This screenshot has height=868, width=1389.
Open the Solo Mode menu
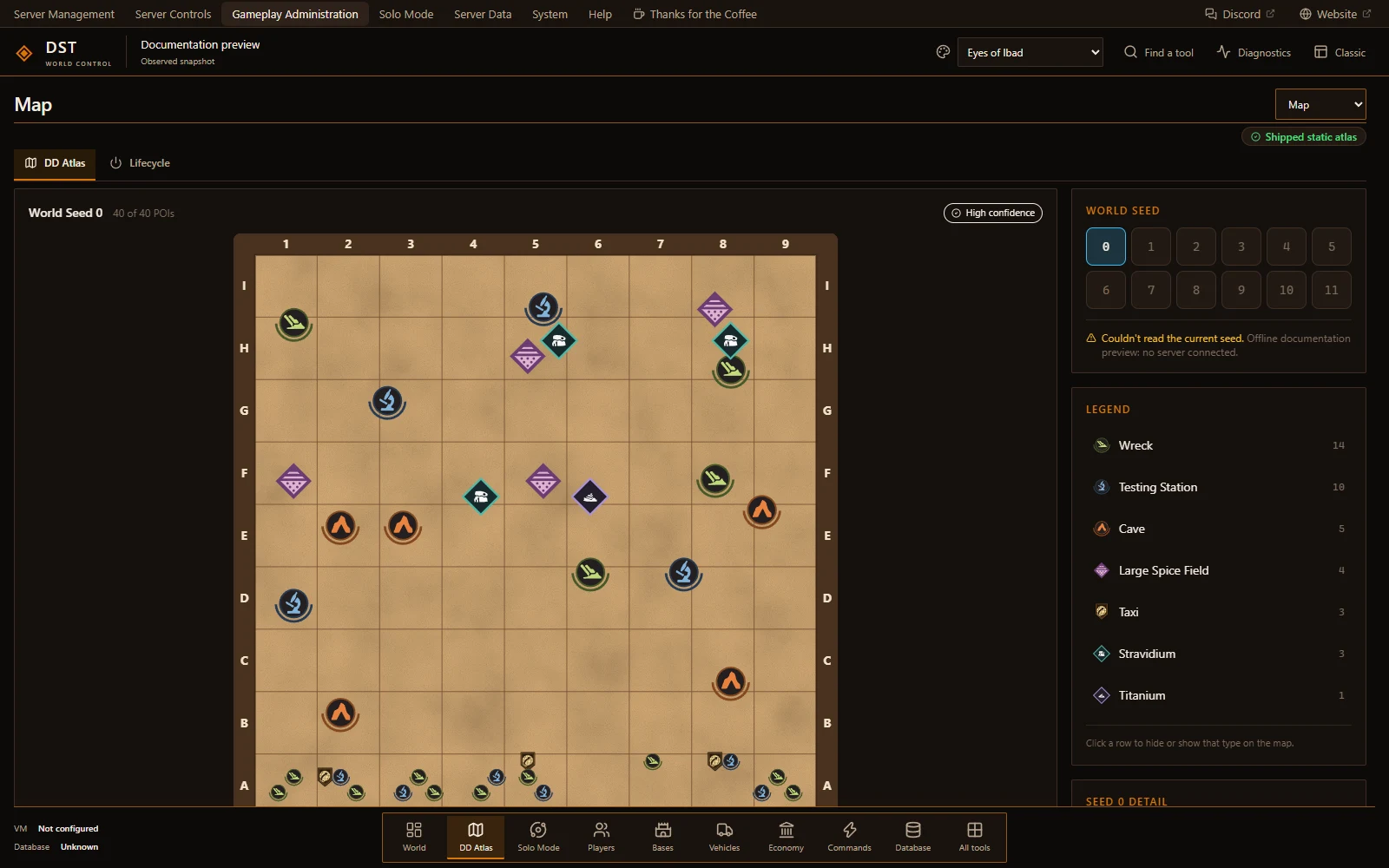(x=406, y=14)
